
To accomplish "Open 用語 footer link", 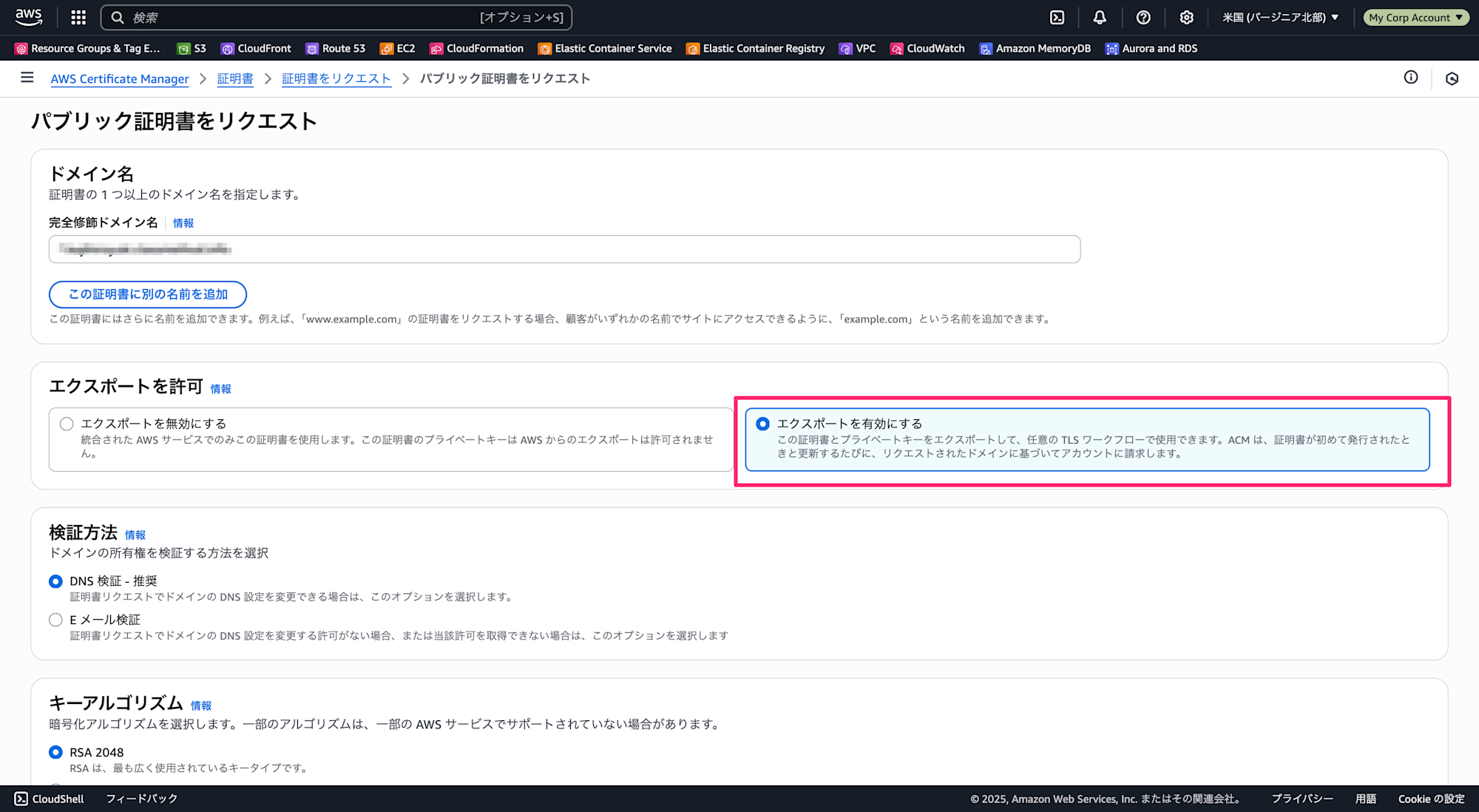I will pos(1366,799).
